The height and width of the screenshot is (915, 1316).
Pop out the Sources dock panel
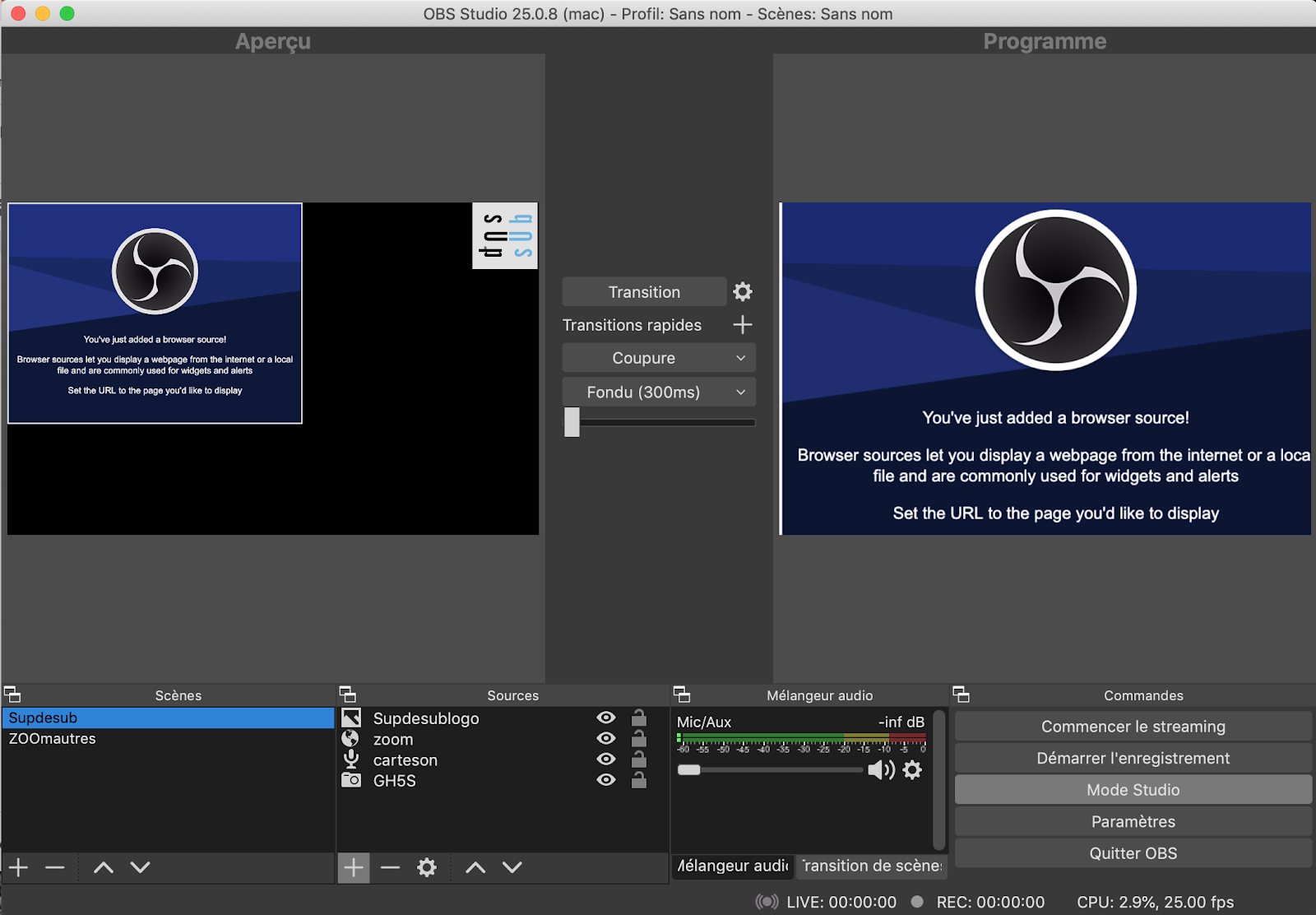tap(348, 694)
